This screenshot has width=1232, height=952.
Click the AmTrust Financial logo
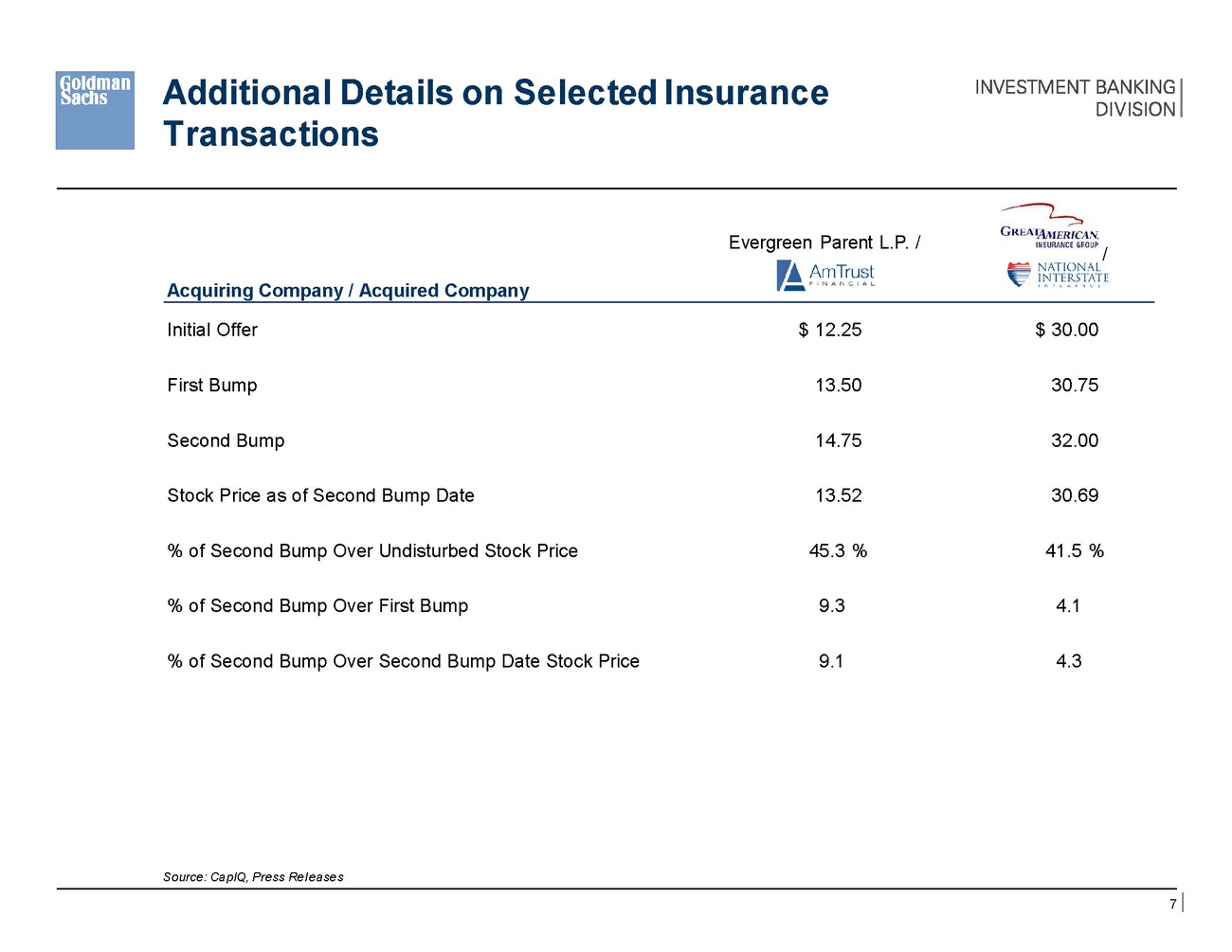825,275
